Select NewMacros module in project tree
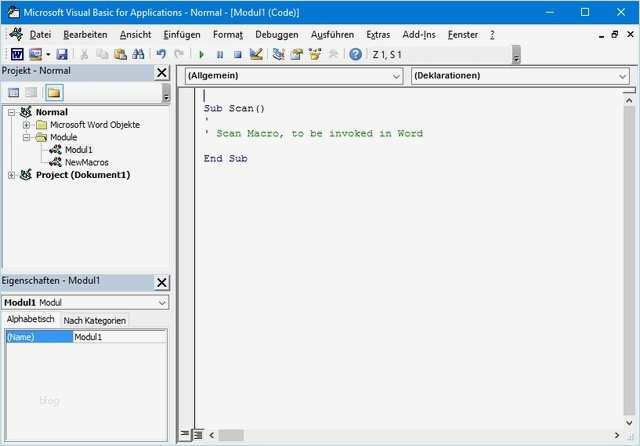Screen dimensions: 640x446 pos(86,162)
